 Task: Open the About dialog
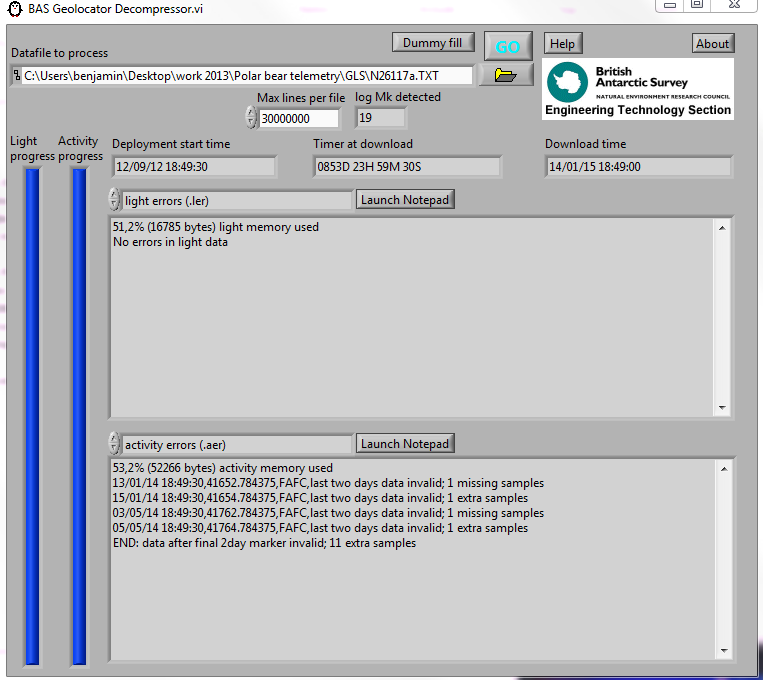click(712, 43)
